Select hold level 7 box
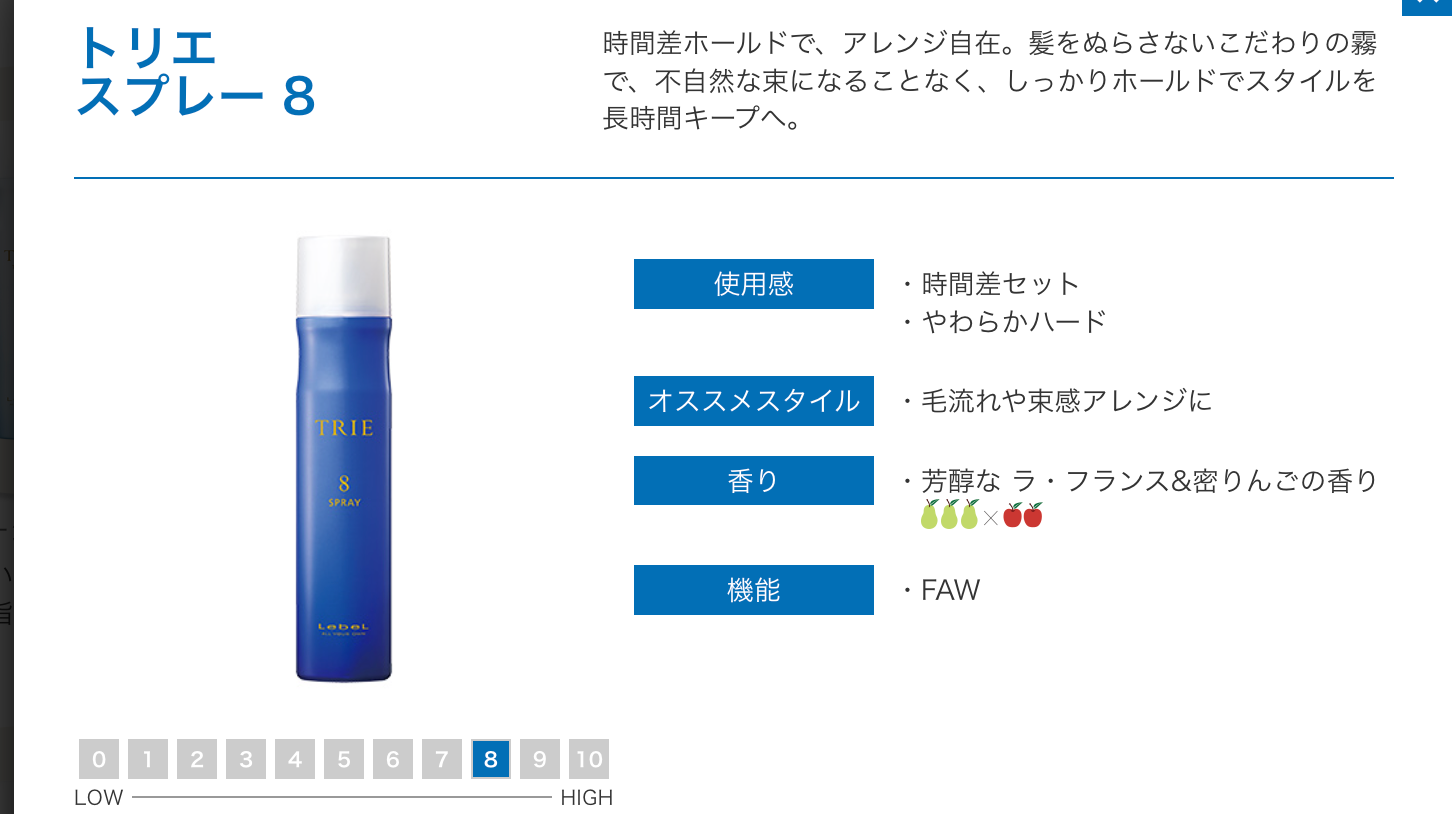1452x814 pixels. click(x=442, y=760)
